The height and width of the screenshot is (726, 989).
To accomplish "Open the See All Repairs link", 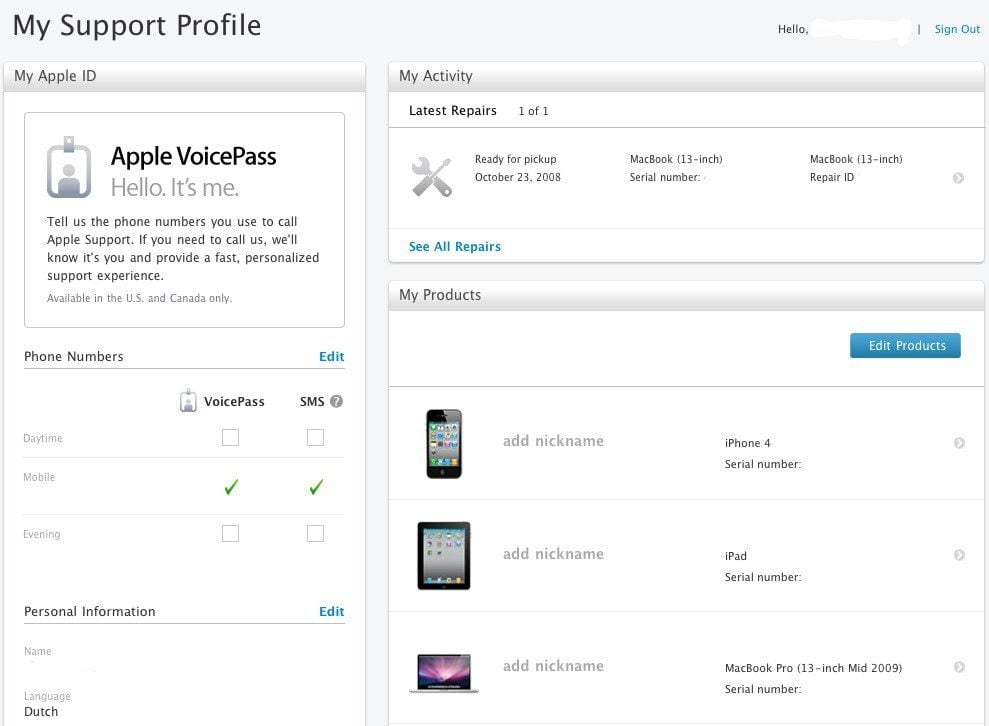I will [455, 246].
